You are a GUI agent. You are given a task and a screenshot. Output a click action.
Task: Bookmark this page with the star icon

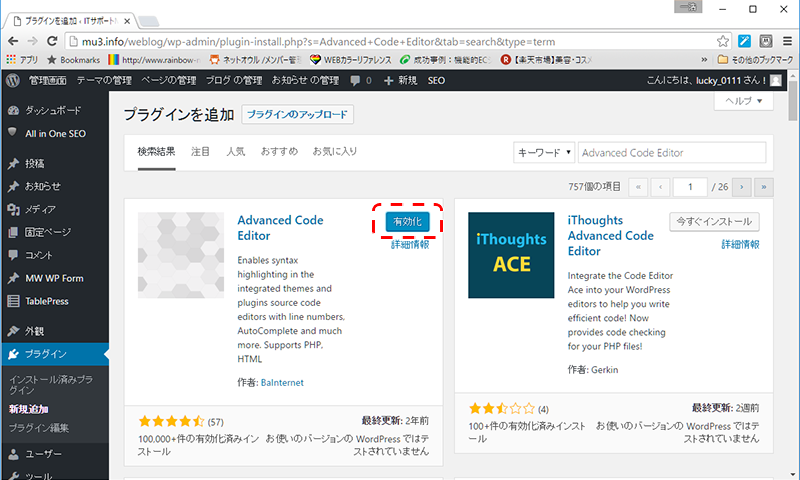click(722, 41)
